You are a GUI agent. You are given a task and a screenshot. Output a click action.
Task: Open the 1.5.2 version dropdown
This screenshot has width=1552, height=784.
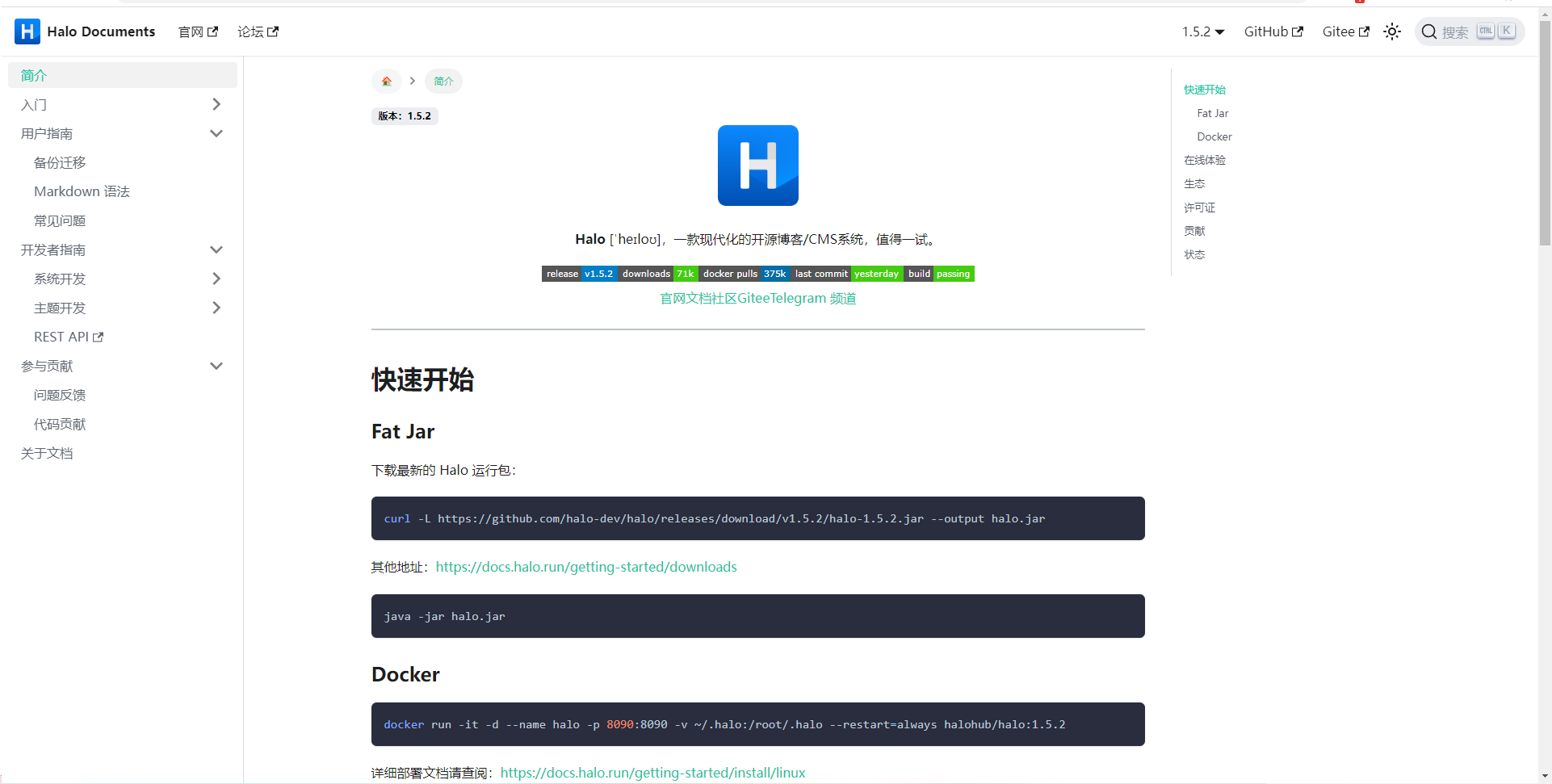coord(1202,31)
